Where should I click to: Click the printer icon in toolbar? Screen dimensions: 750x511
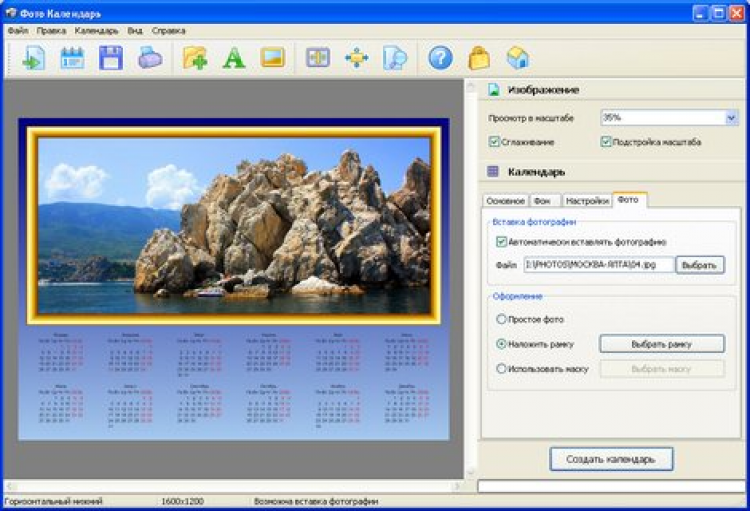(149, 58)
